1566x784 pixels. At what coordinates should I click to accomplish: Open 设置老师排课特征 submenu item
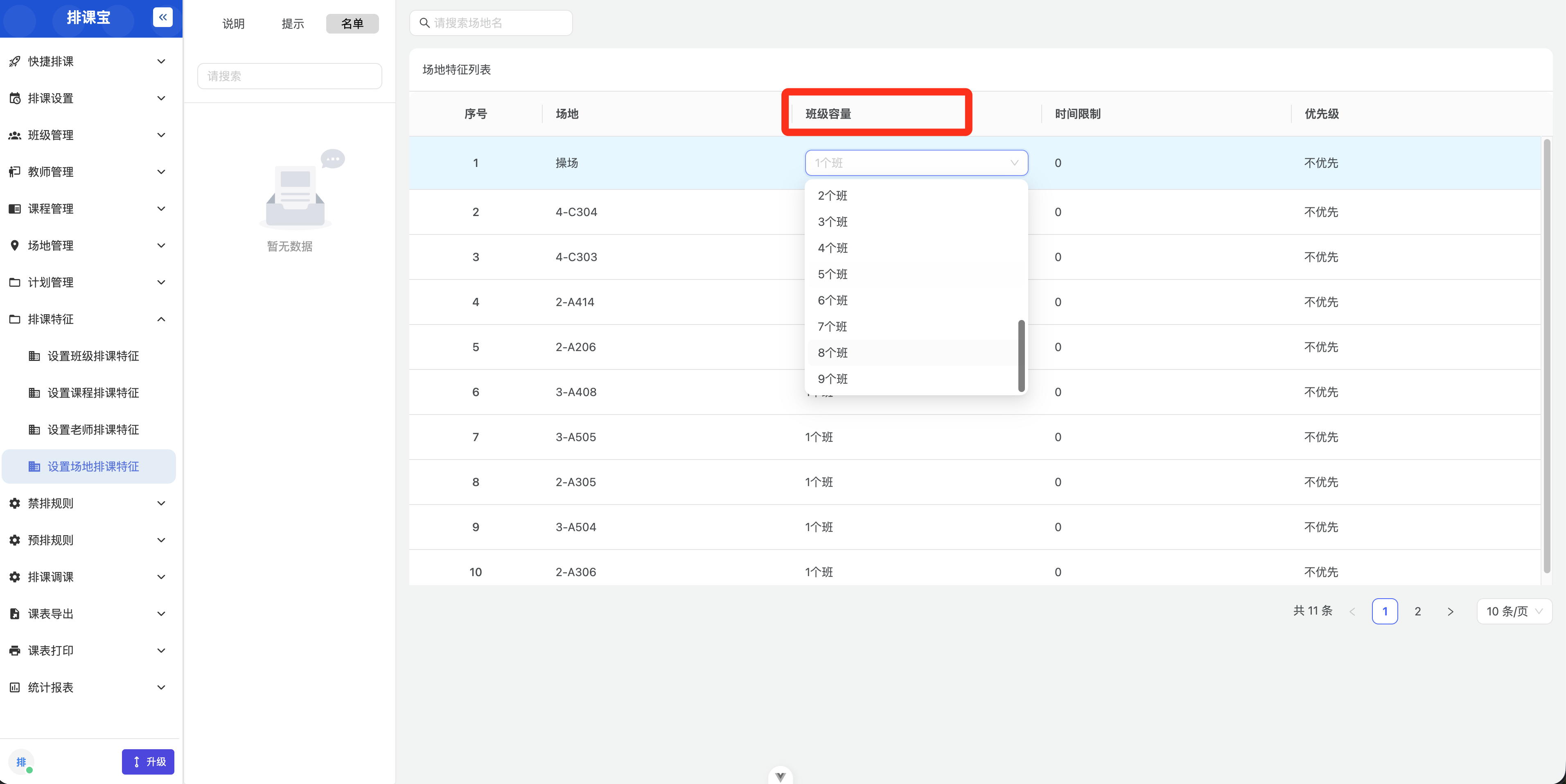click(x=89, y=430)
